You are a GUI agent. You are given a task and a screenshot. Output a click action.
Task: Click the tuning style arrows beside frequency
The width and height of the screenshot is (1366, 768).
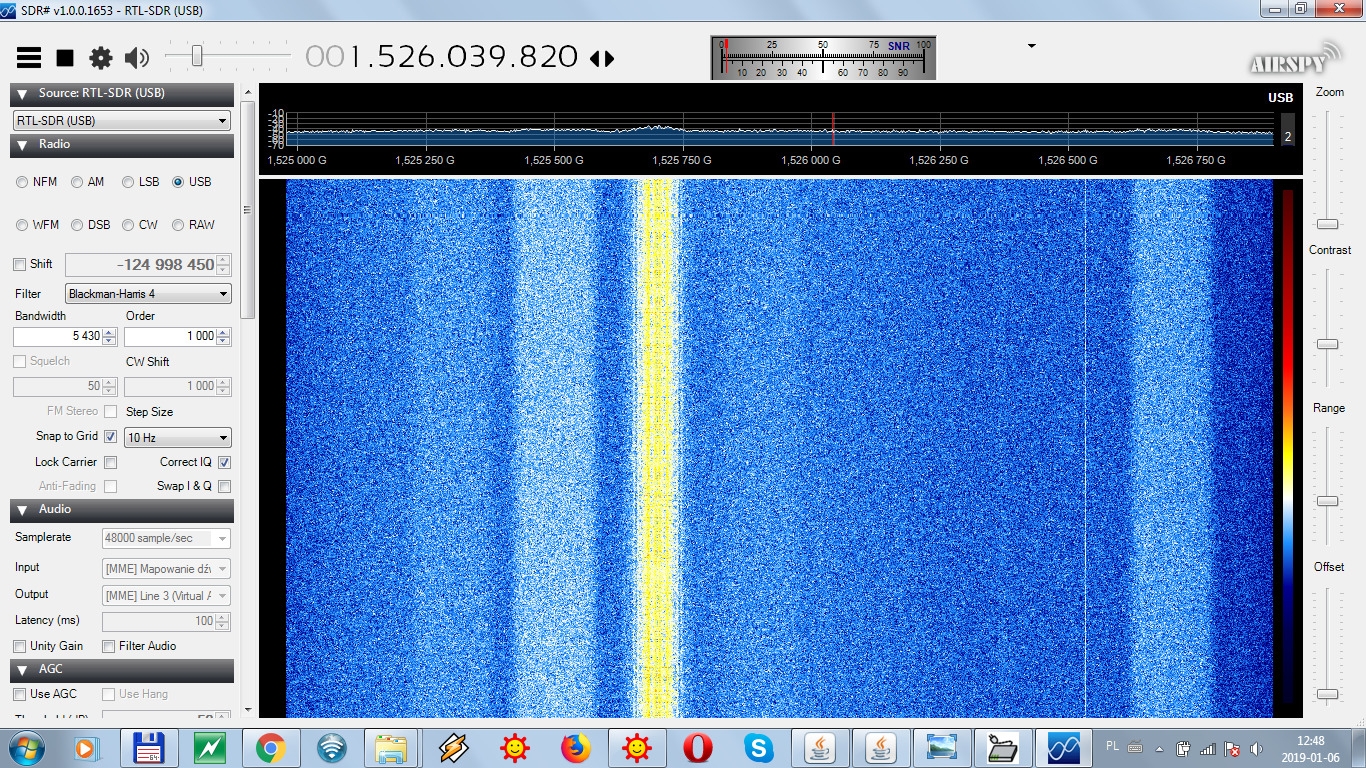tap(602, 58)
